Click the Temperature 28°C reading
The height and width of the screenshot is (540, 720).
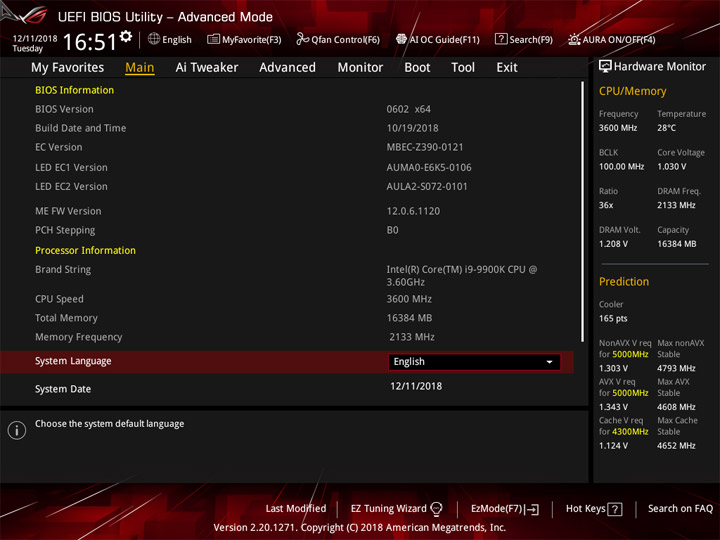click(x=666, y=128)
